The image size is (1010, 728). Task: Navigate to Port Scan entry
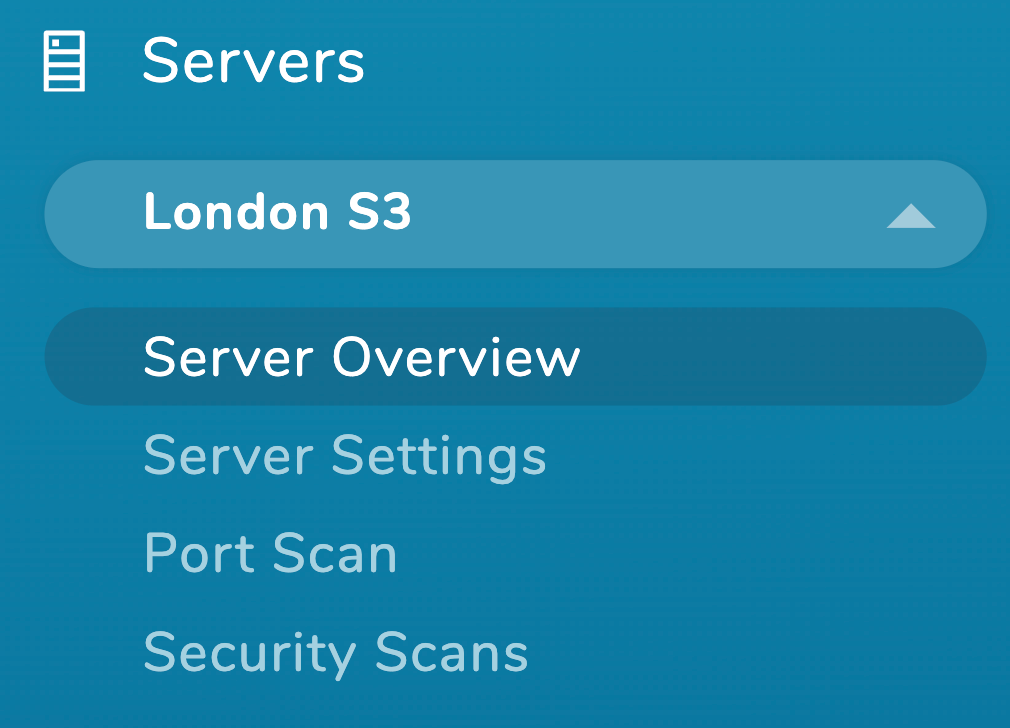pos(271,553)
